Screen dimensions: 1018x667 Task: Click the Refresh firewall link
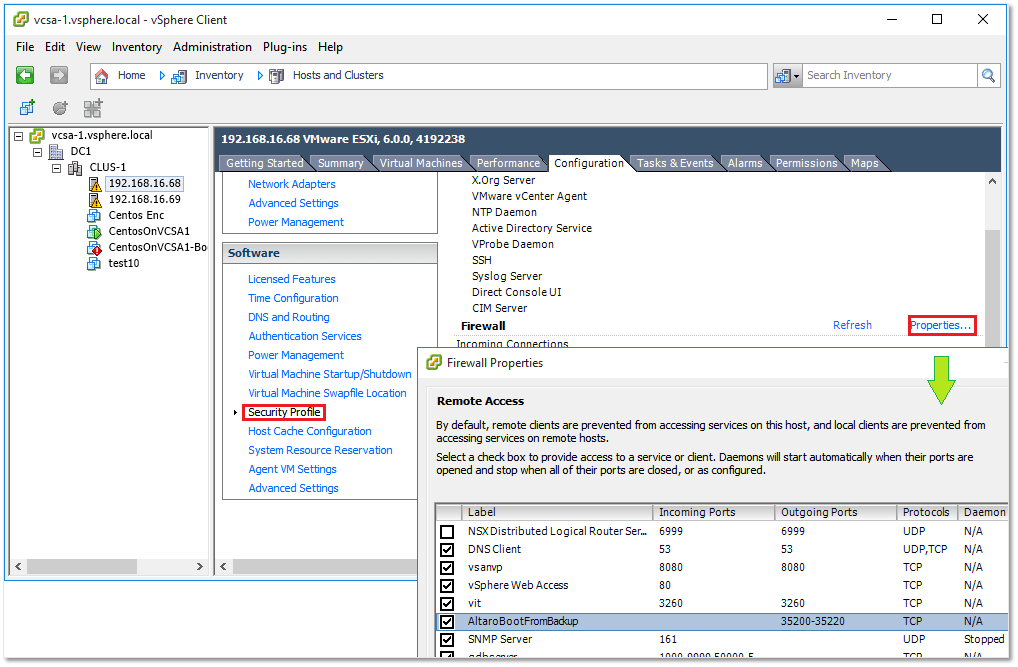tap(852, 325)
